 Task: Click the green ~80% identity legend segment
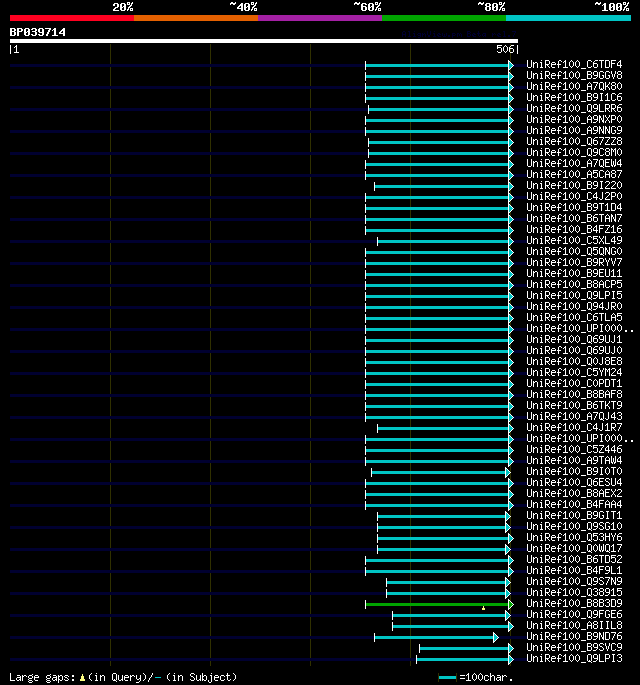pos(444,18)
